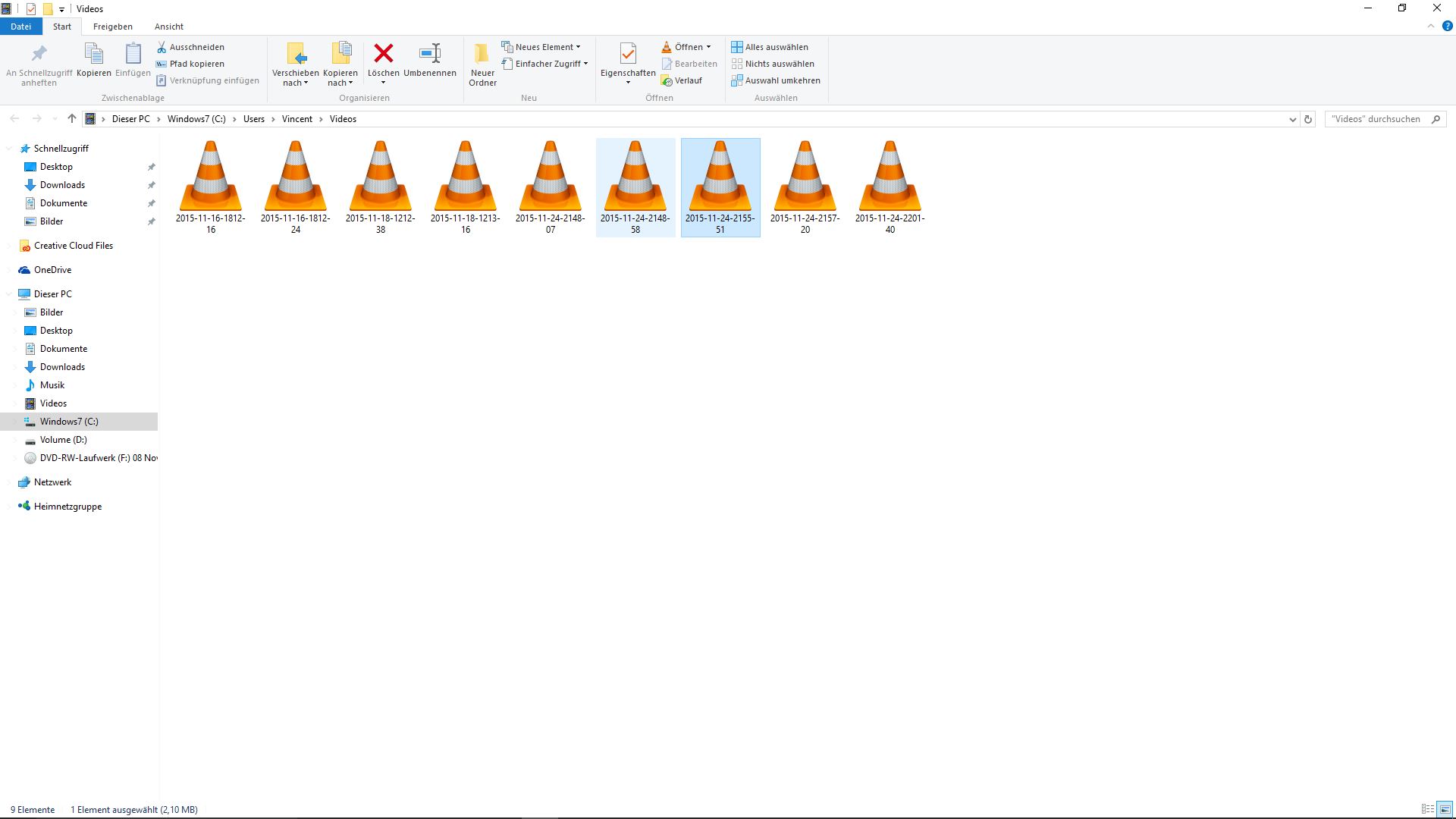Click the refresh icon in address bar
Screen dimensions: 1456x819
1307,119
